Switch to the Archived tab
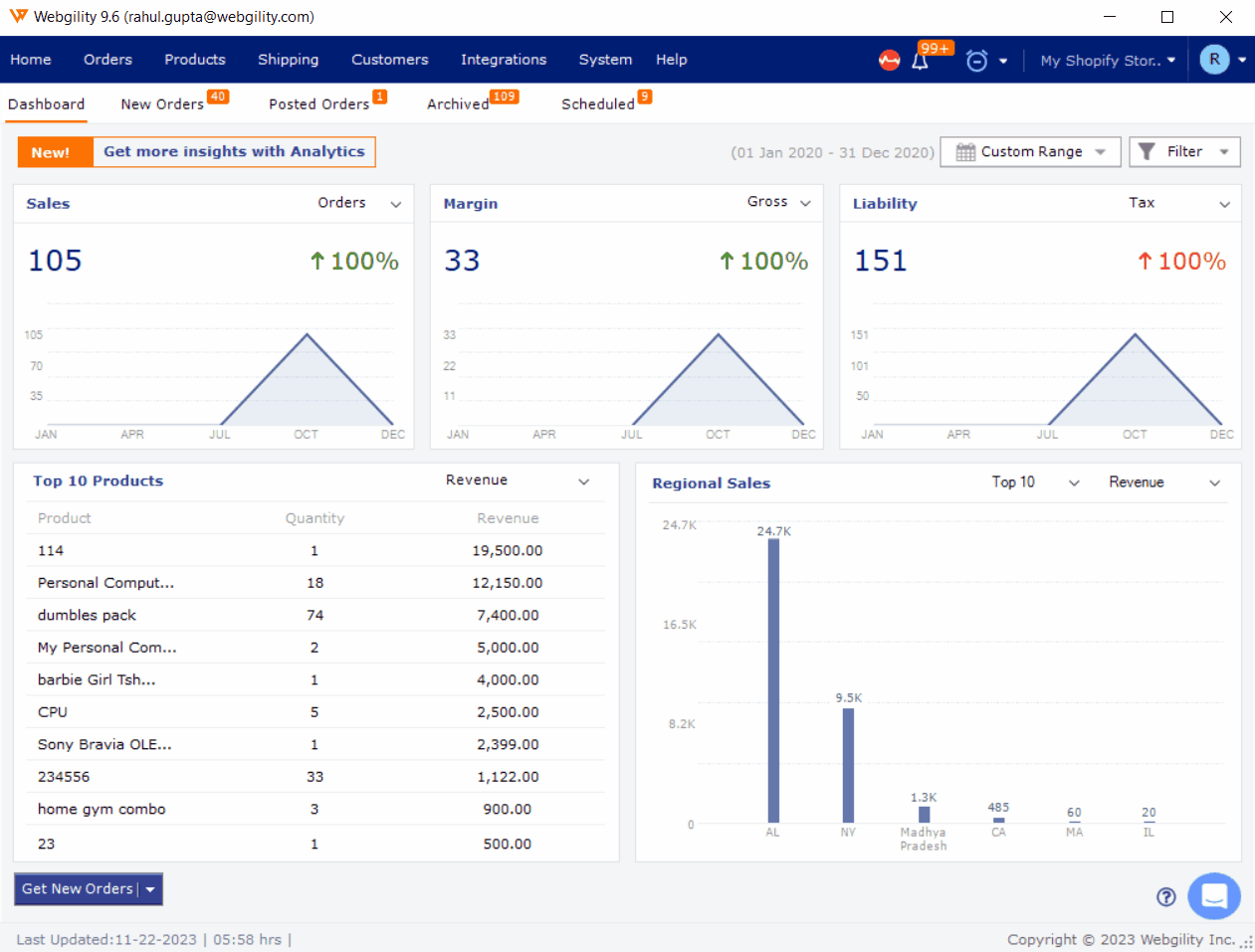 [x=458, y=104]
